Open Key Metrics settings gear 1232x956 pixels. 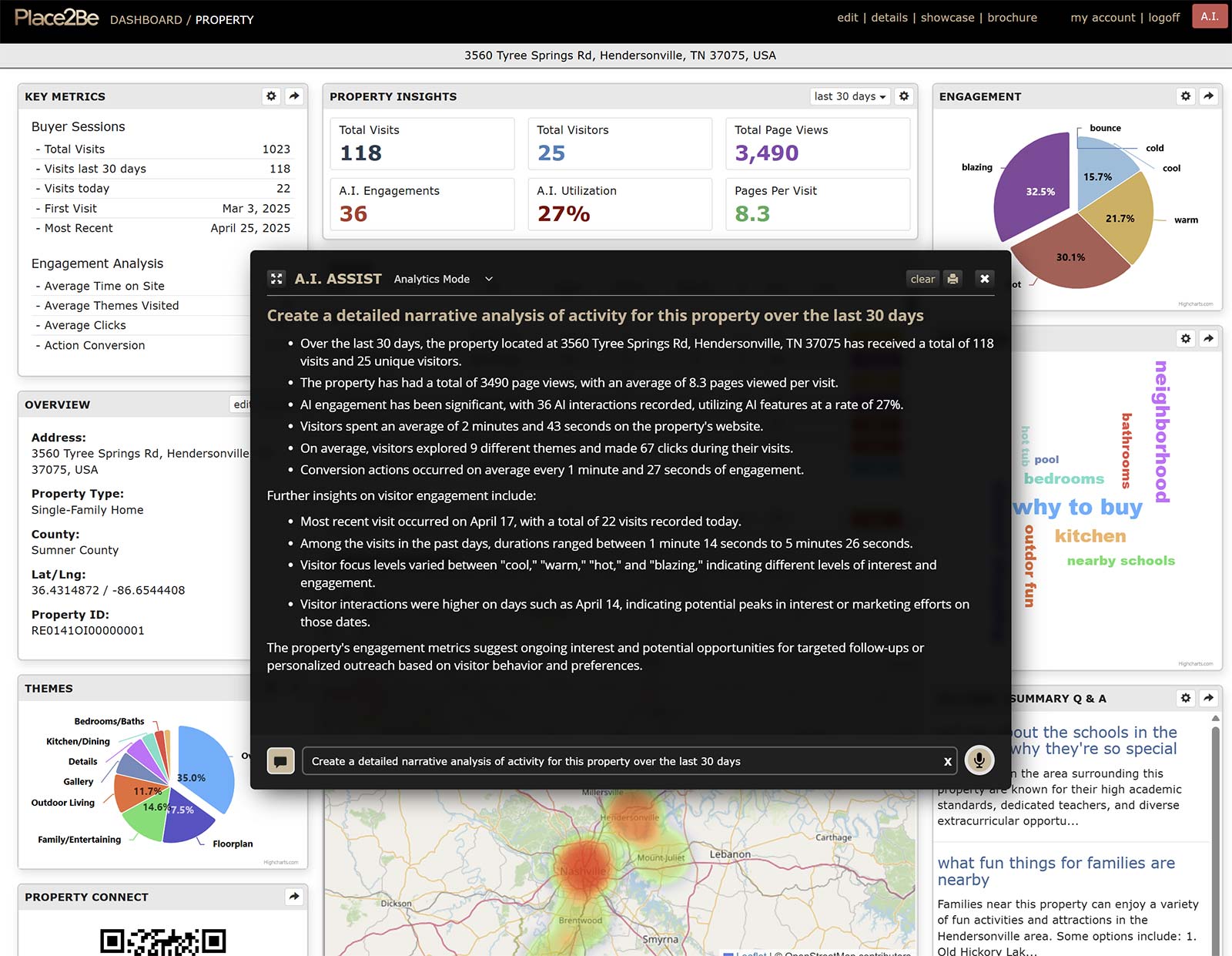tap(271, 96)
